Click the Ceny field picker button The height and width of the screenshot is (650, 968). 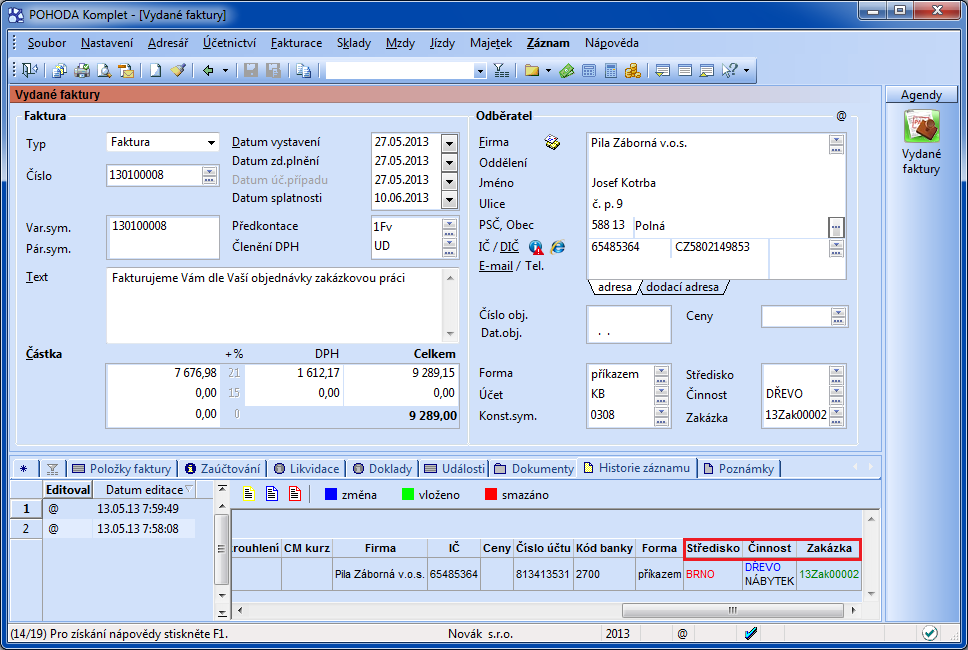point(838,317)
